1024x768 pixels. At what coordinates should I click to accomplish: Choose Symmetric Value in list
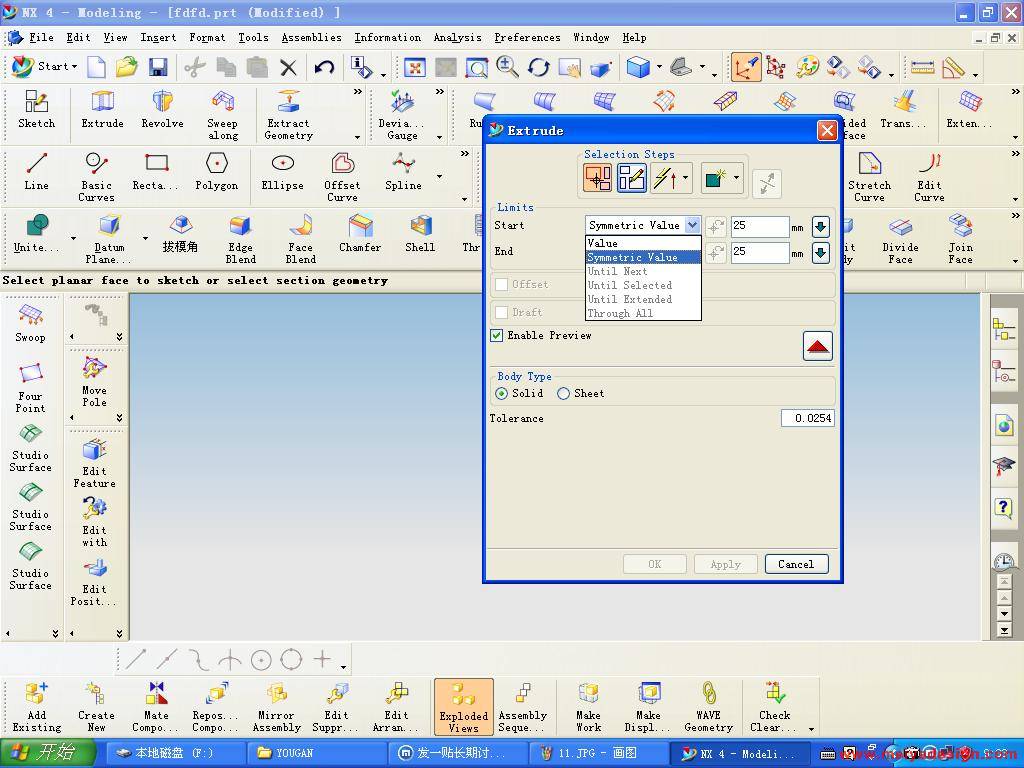pos(643,257)
